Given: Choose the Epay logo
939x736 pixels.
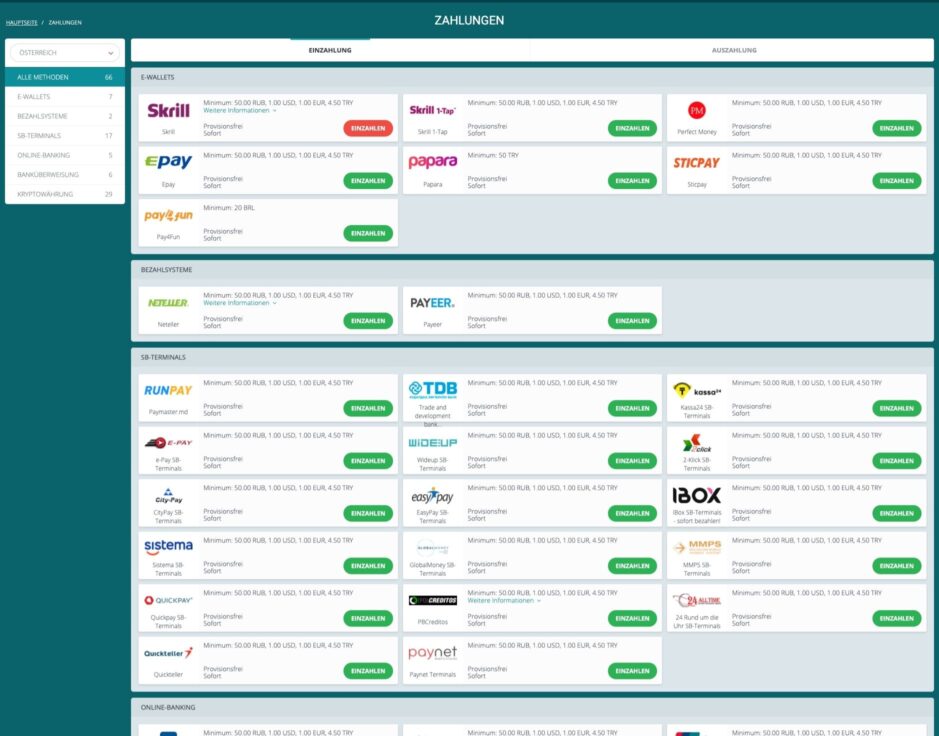Looking at the screenshot, I should pos(168,162).
